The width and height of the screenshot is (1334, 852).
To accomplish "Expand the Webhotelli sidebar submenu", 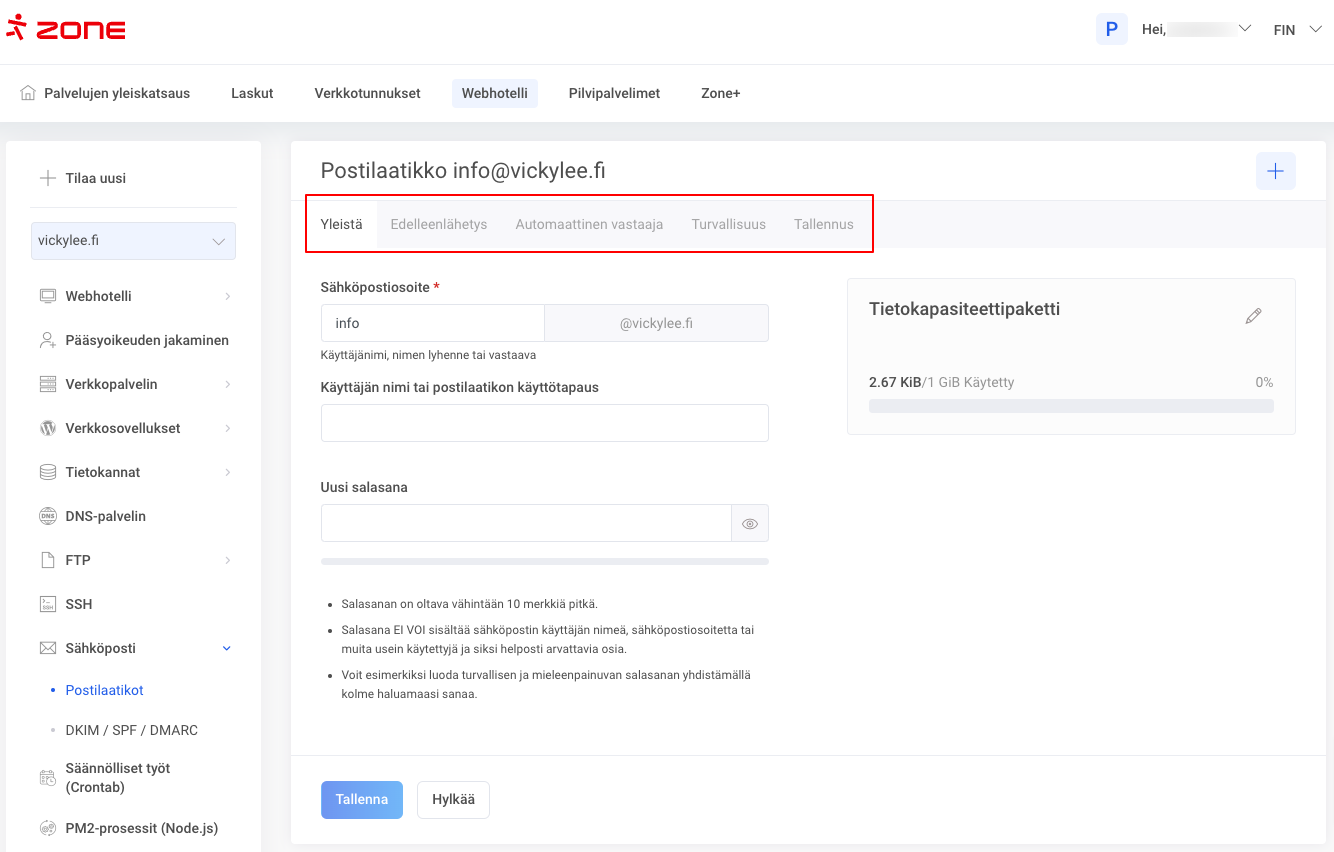I will tap(227, 296).
